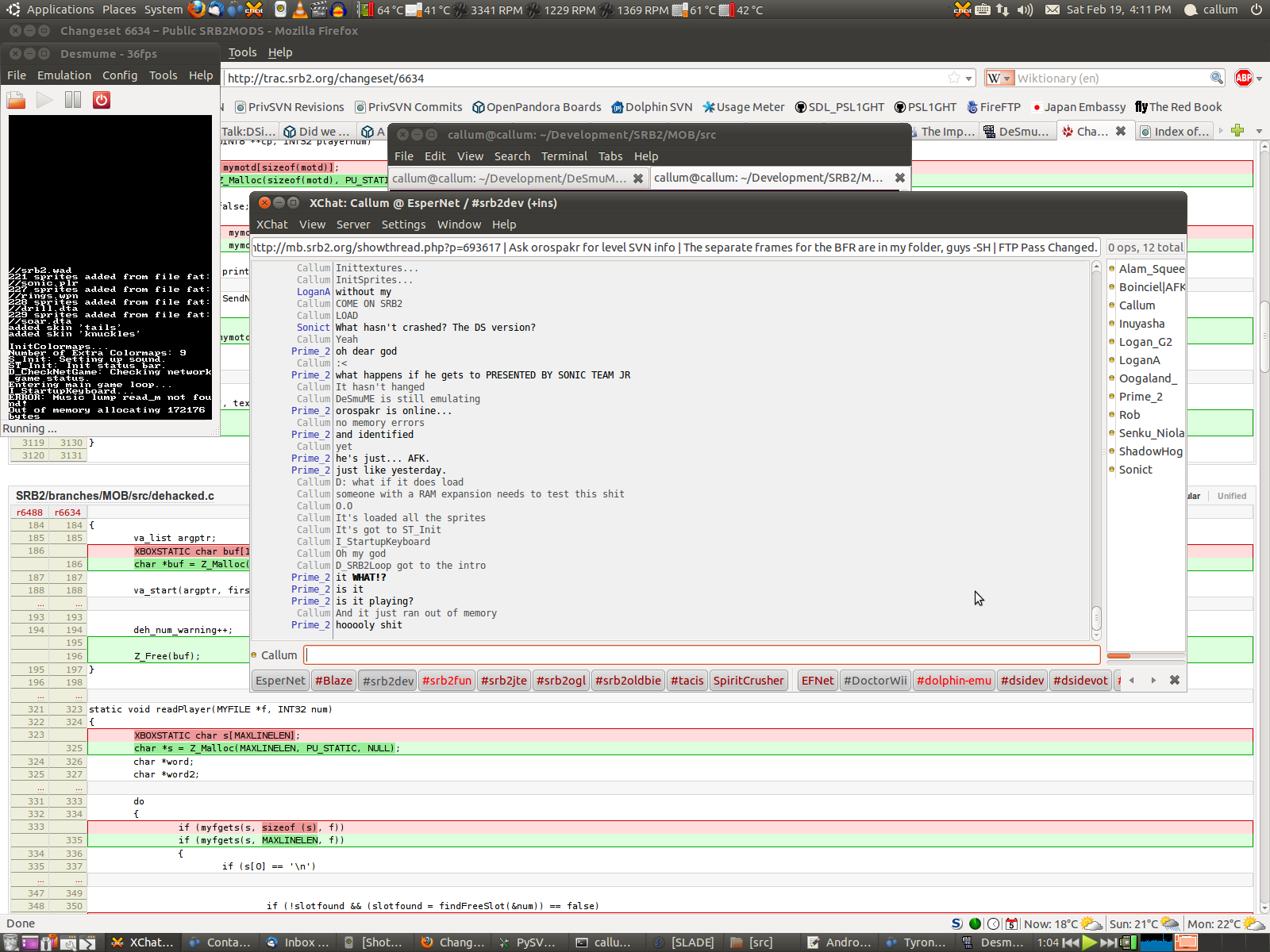Open Settings menu in XChat
The width and height of the screenshot is (1270, 952).
point(403,225)
